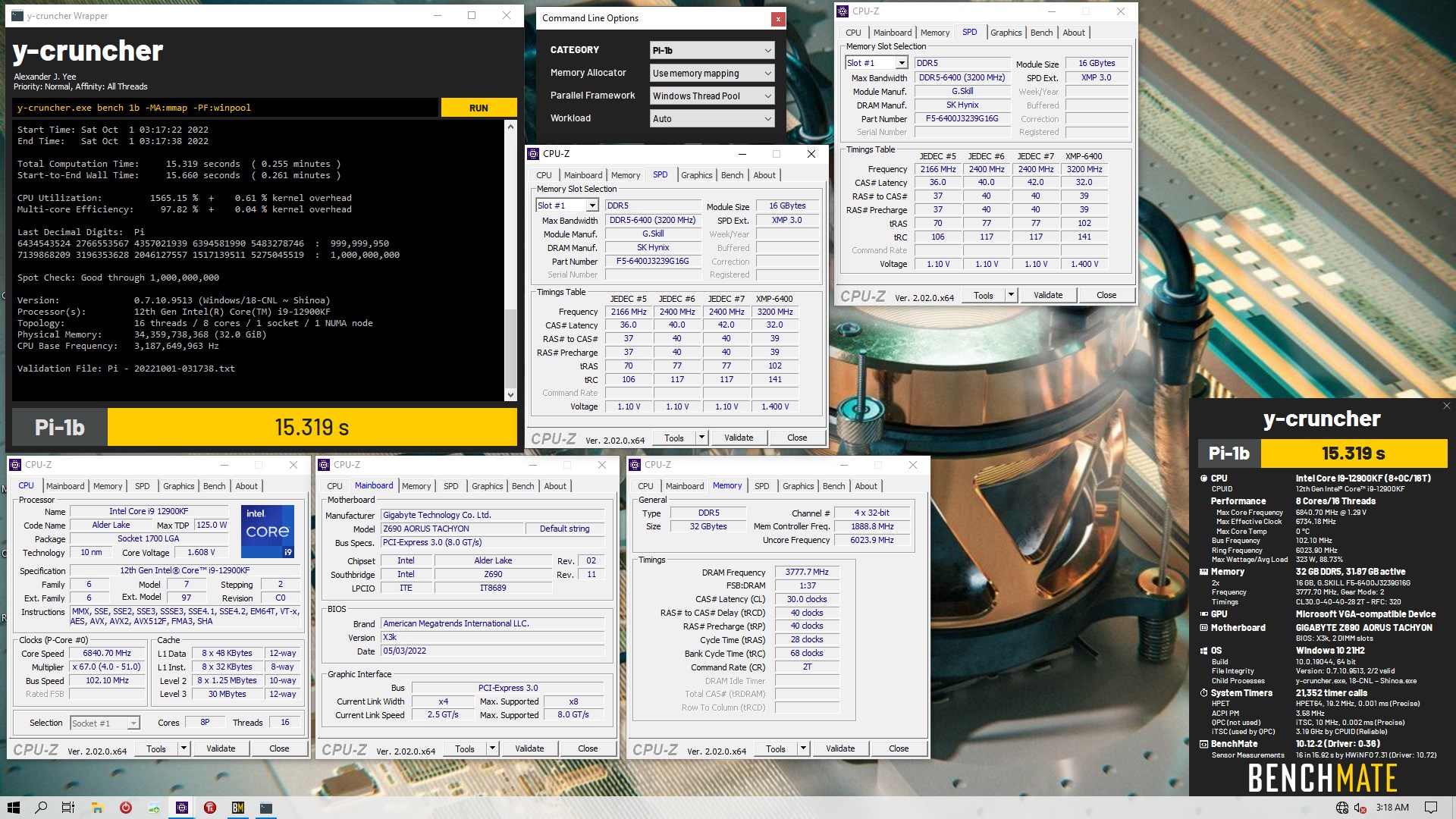Viewport: 1456px width, 819px height.
Task: Click System Timers clock icon in BenchMate
Action: tap(1203, 693)
